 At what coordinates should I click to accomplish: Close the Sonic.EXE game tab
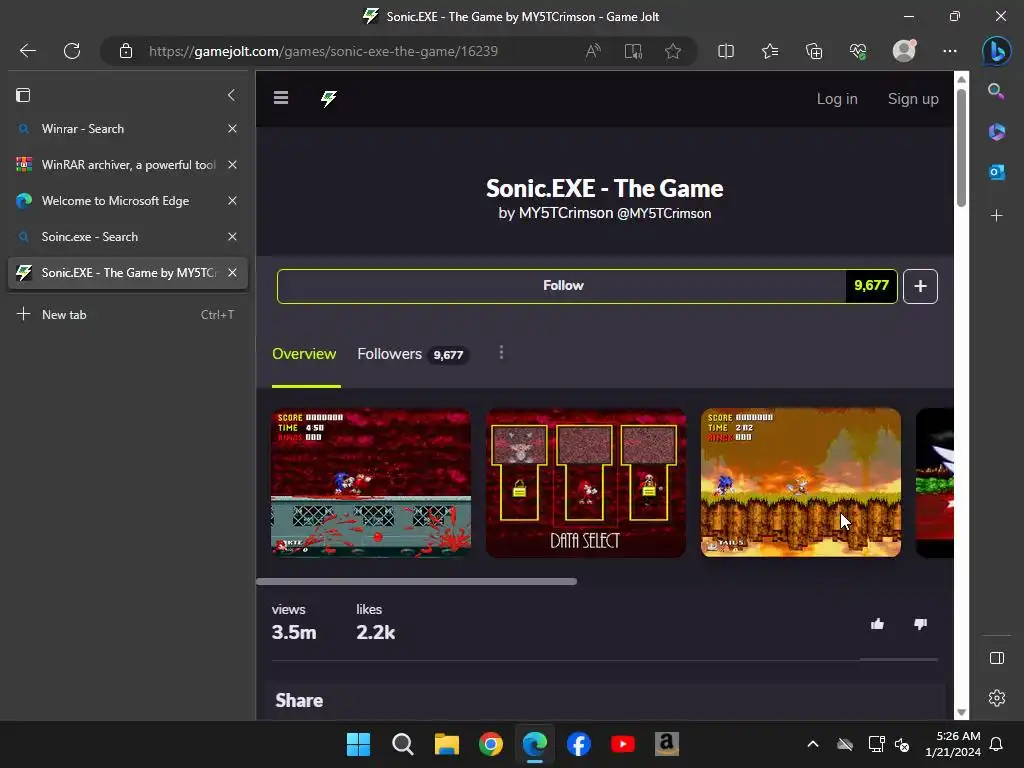232,272
